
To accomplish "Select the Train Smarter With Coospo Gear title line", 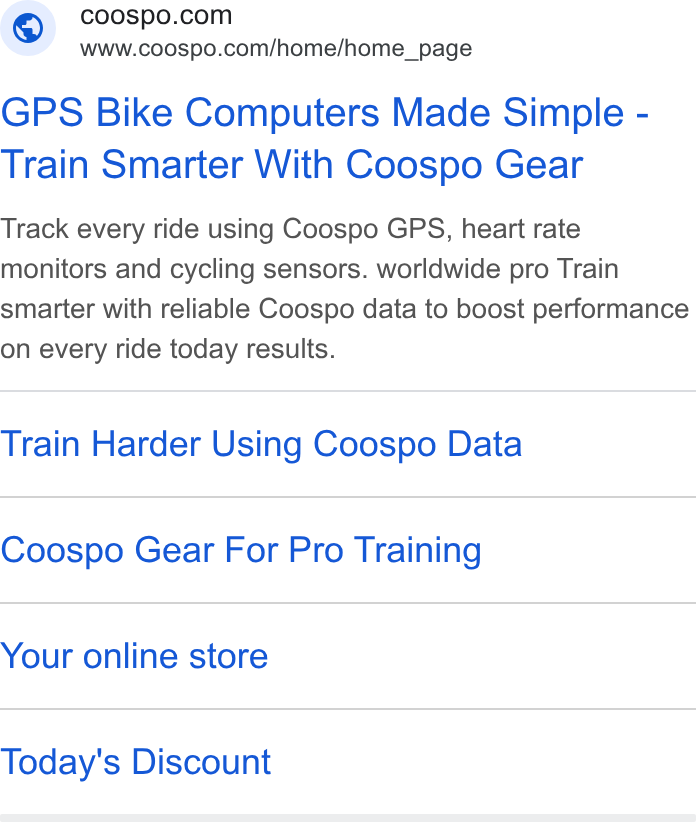I will point(291,165).
